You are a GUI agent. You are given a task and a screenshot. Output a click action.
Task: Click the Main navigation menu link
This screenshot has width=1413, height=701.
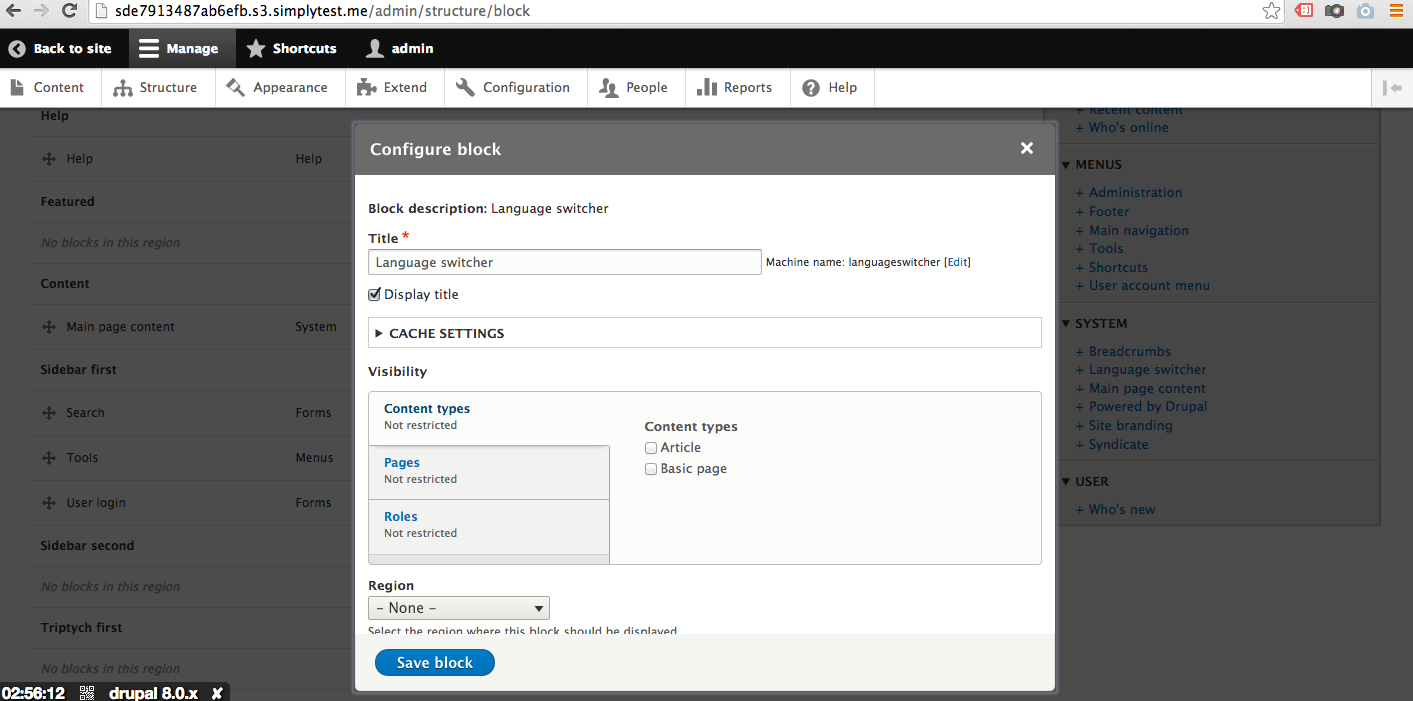(x=1139, y=231)
